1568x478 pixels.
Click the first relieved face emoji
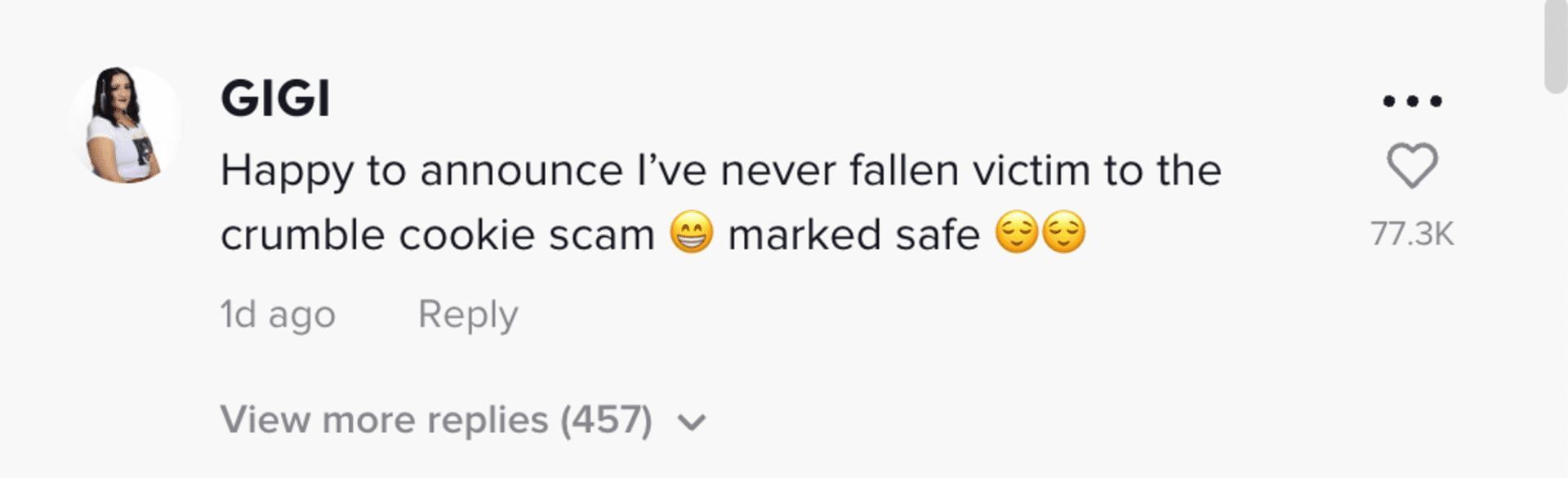point(1017,233)
